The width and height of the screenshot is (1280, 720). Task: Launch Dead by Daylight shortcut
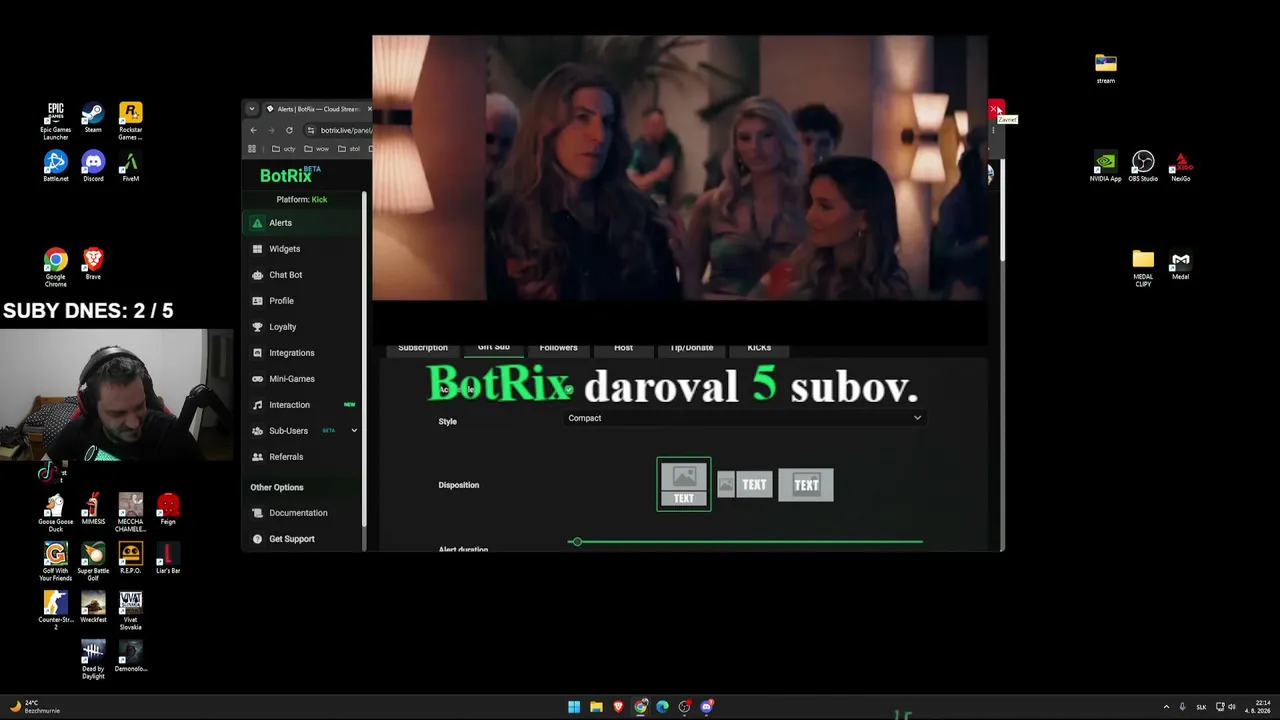pos(93,660)
